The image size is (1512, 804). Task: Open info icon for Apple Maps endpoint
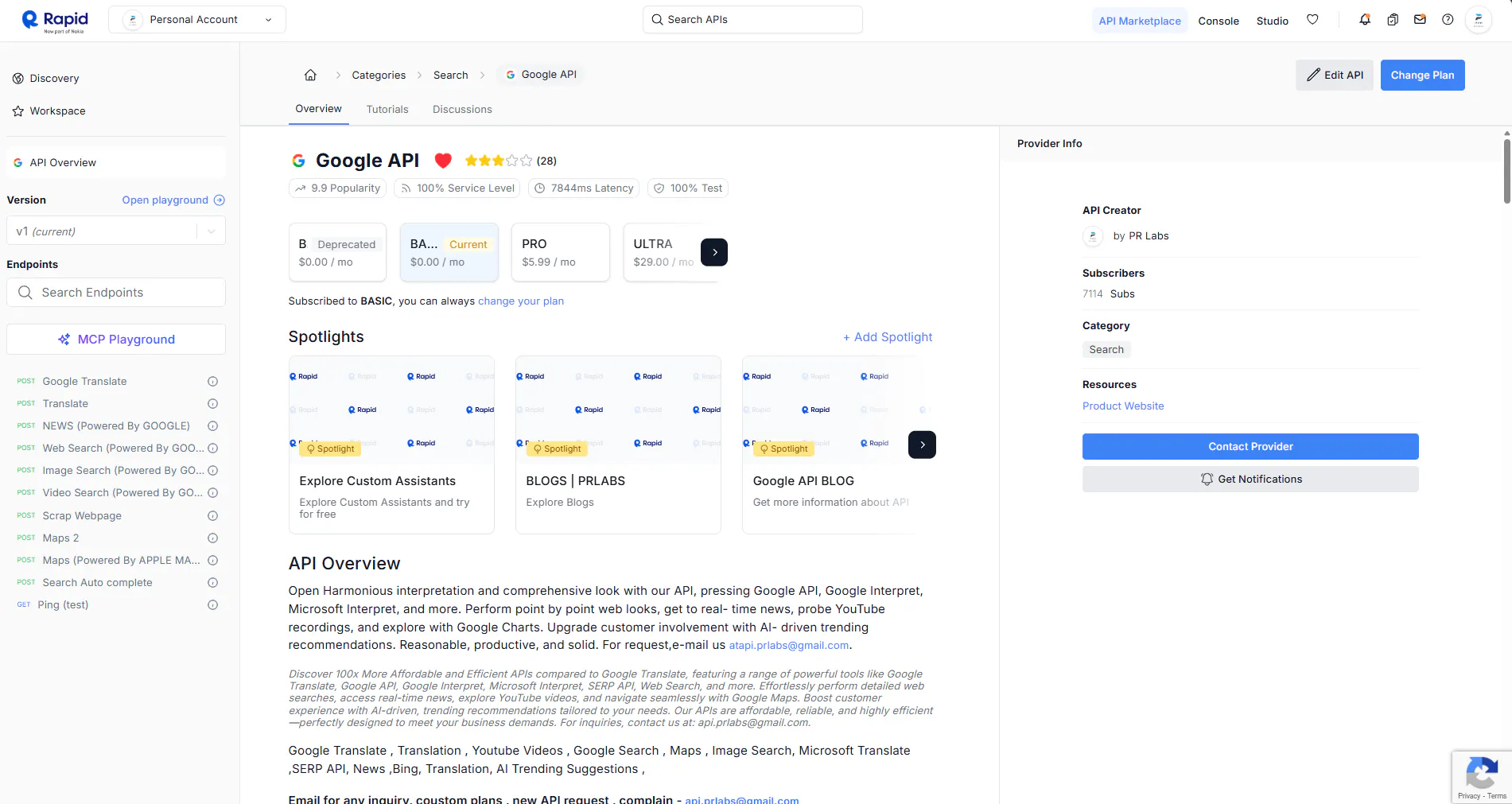(x=212, y=561)
